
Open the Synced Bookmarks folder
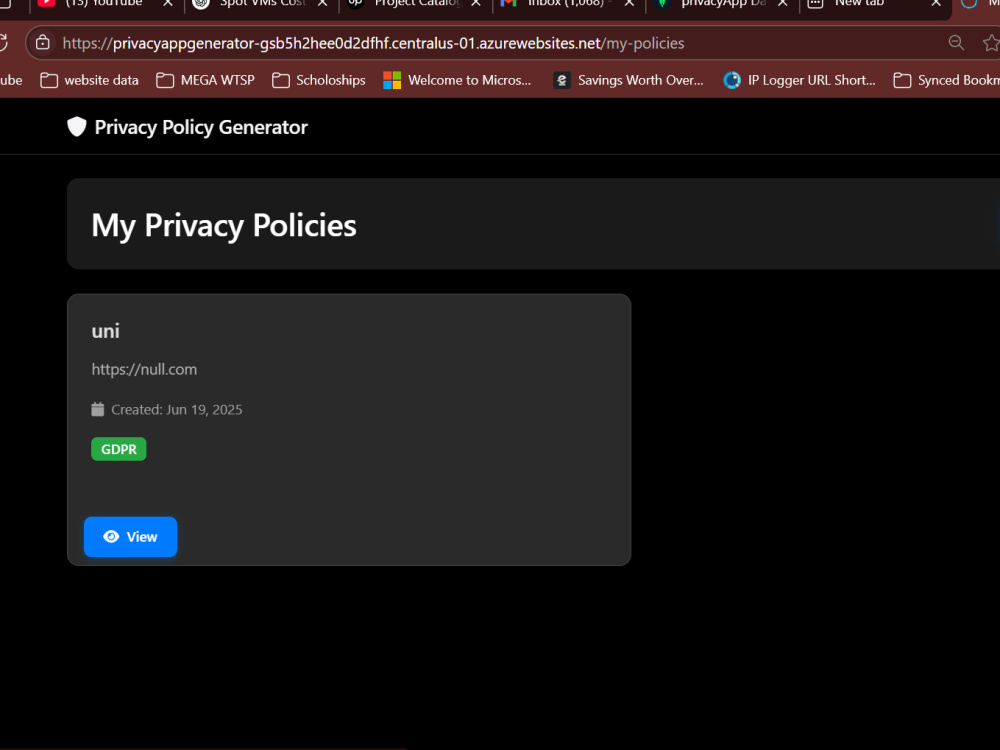(946, 80)
